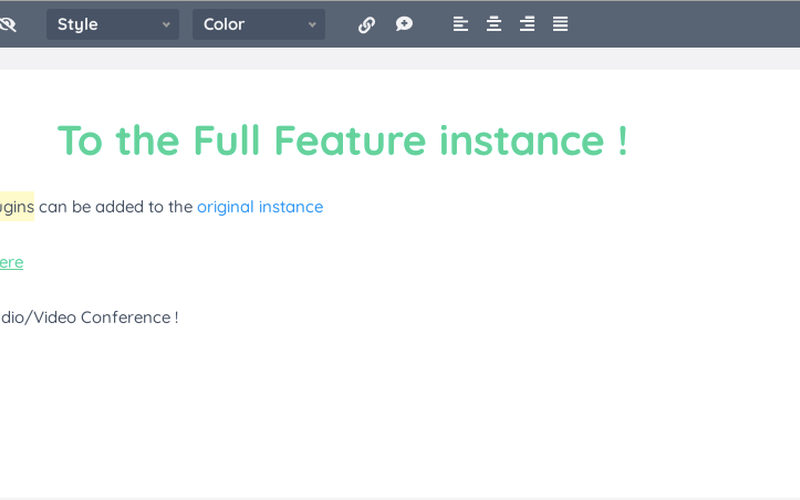
Task: Open the Style dropdown
Action: point(113,24)
